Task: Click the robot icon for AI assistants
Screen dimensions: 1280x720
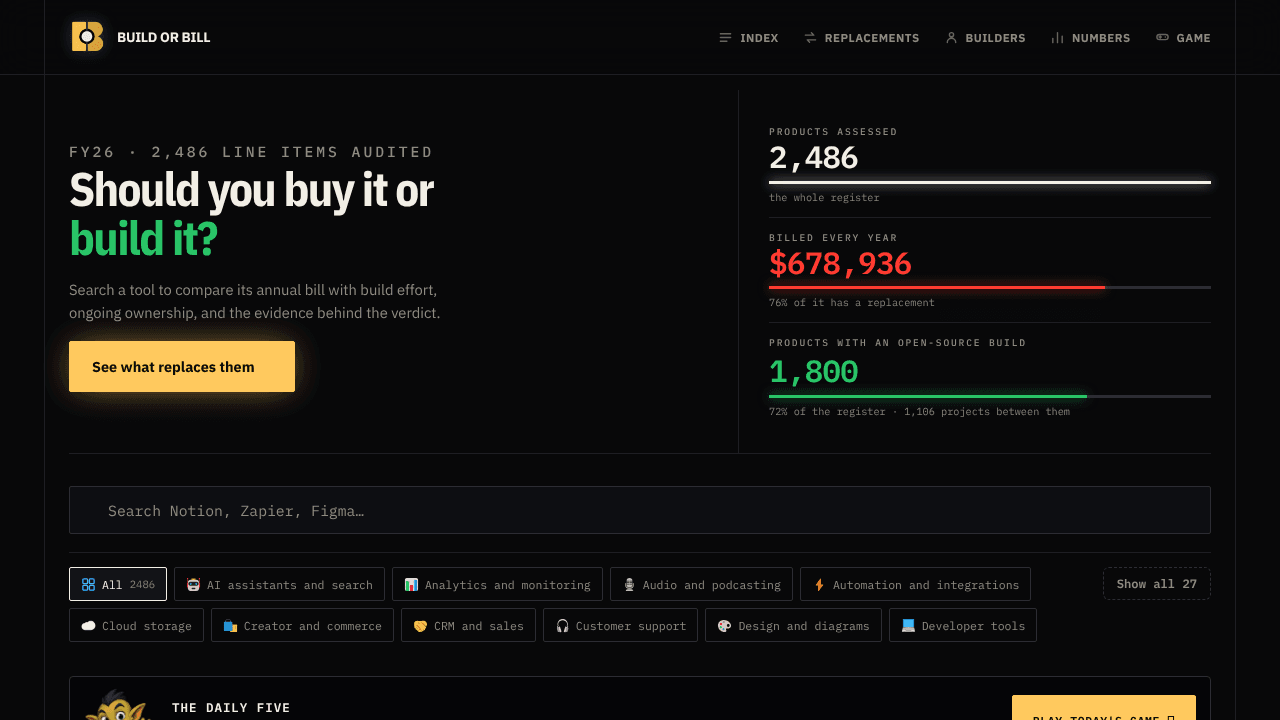Action: 193,584
